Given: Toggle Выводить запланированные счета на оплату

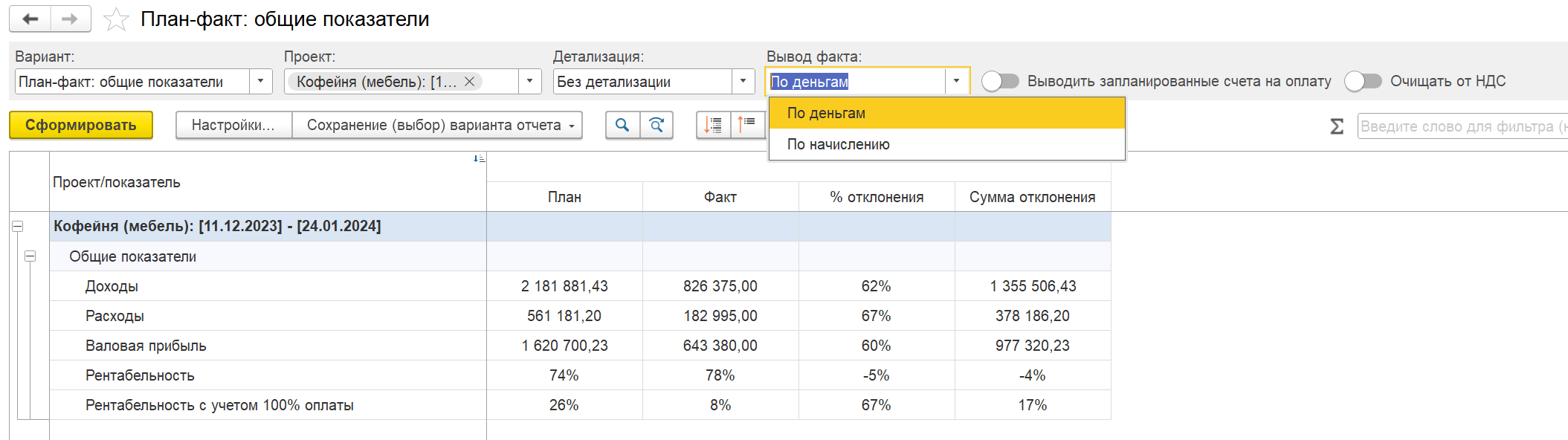Looking at the screenshot, I should [x=1000, y=81].
